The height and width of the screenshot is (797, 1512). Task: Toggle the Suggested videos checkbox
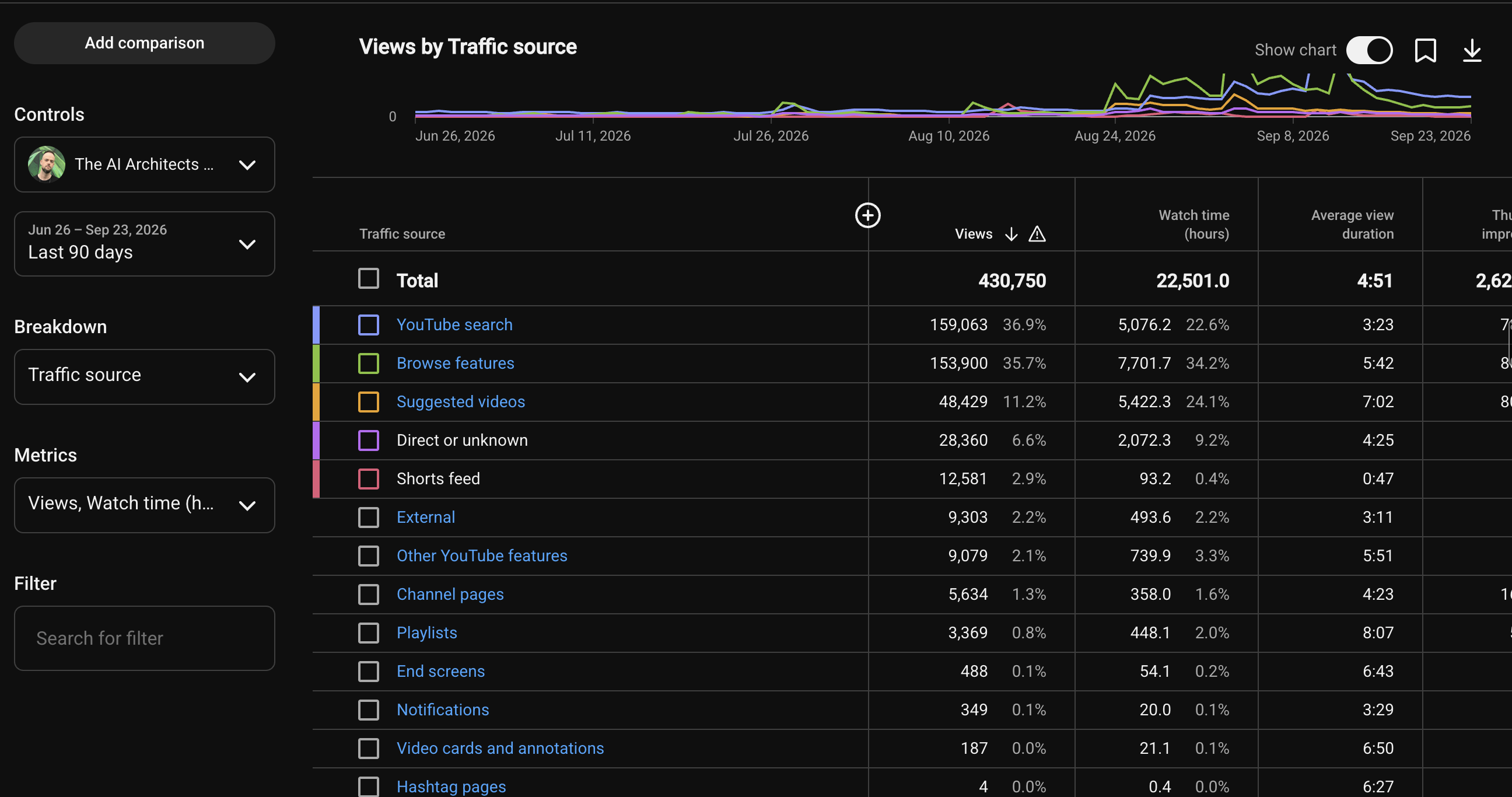(x=369, y=401)
